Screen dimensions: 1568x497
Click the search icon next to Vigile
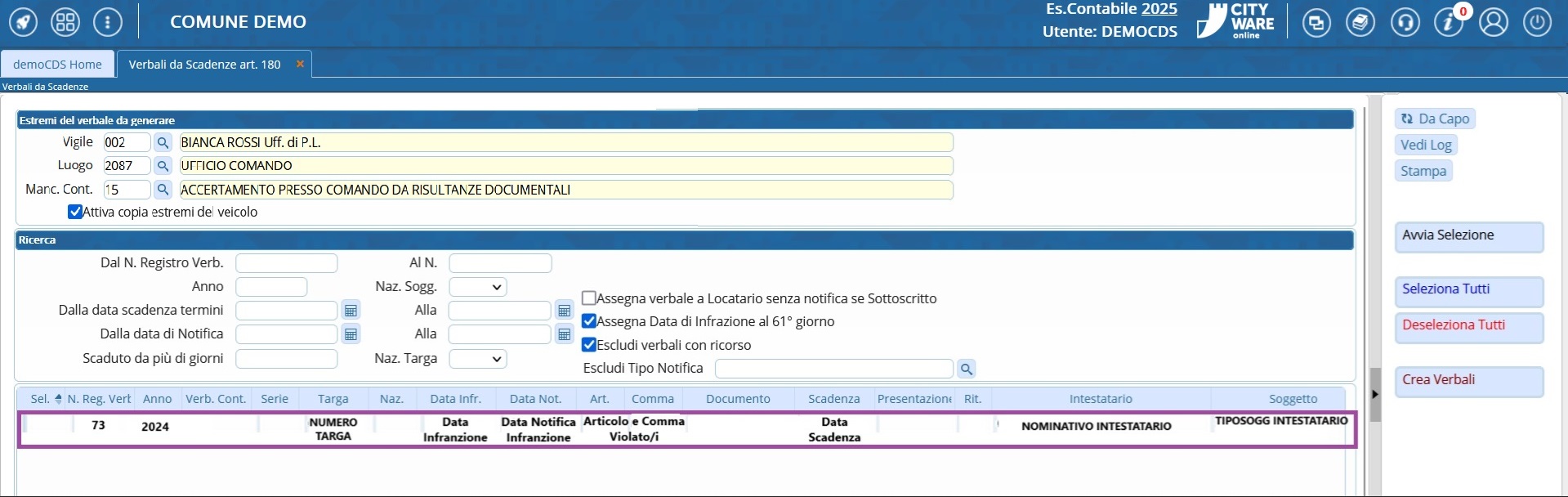coord(163,143)
